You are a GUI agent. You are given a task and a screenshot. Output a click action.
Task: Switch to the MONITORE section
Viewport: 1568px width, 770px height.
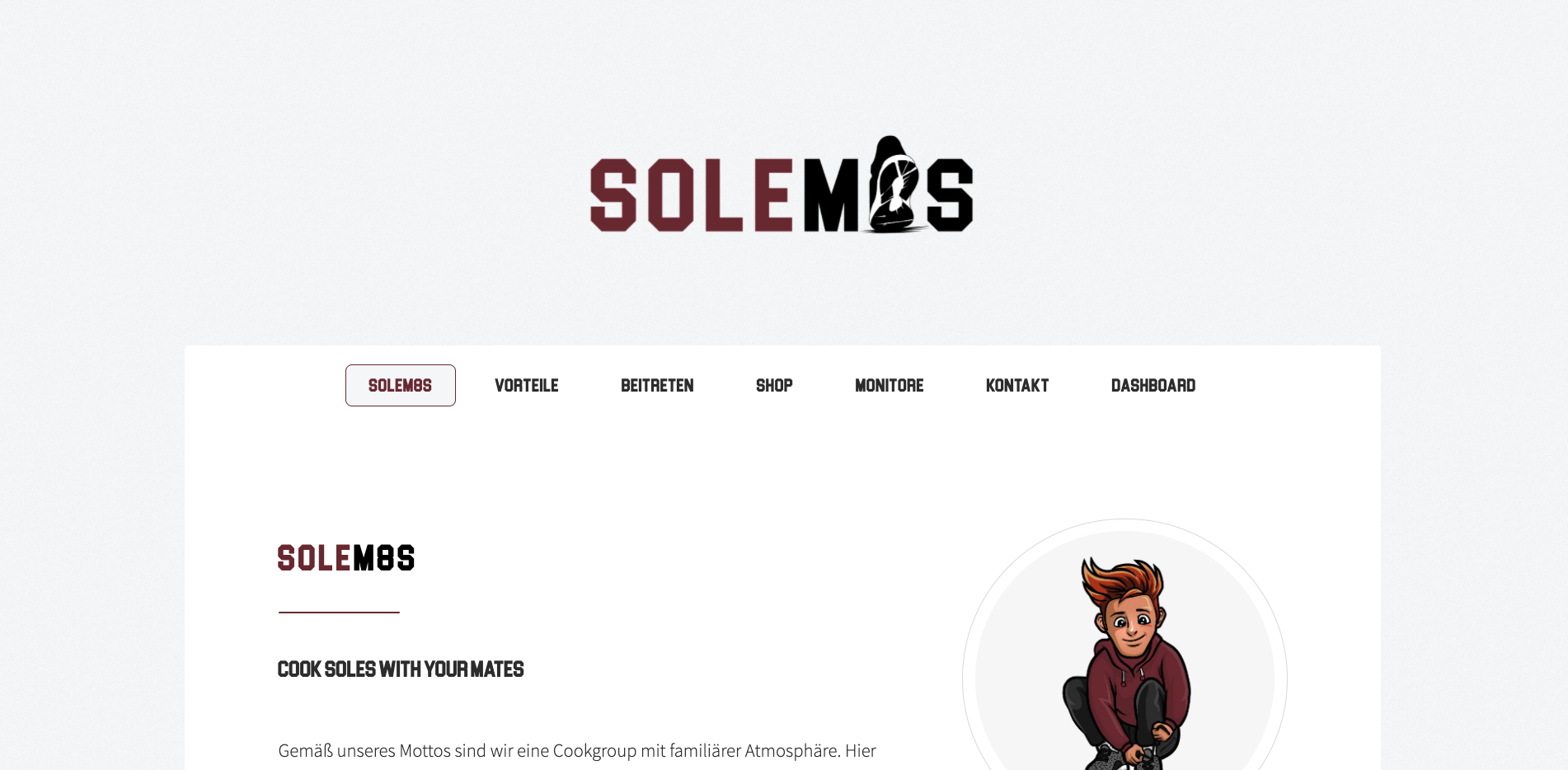click(889, 385)
